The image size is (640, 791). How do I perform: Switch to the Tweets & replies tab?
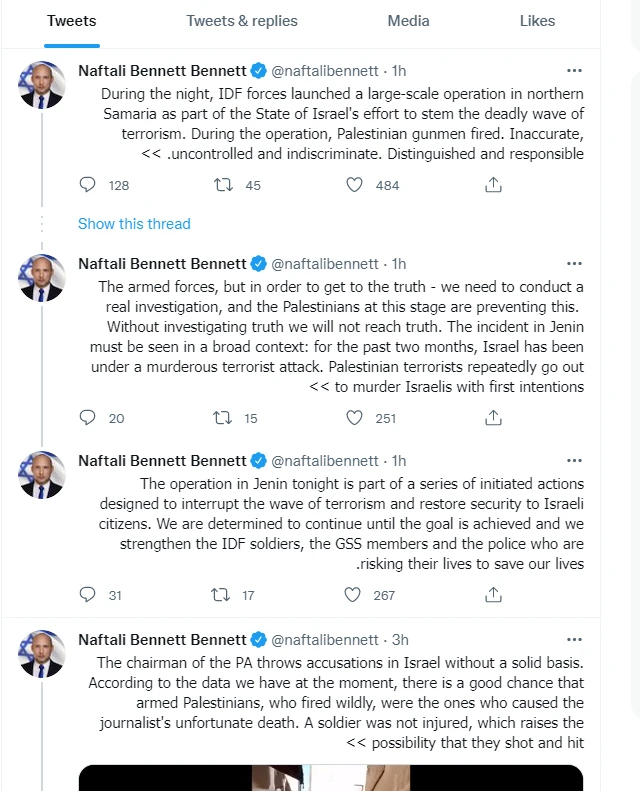click(242, 21)
